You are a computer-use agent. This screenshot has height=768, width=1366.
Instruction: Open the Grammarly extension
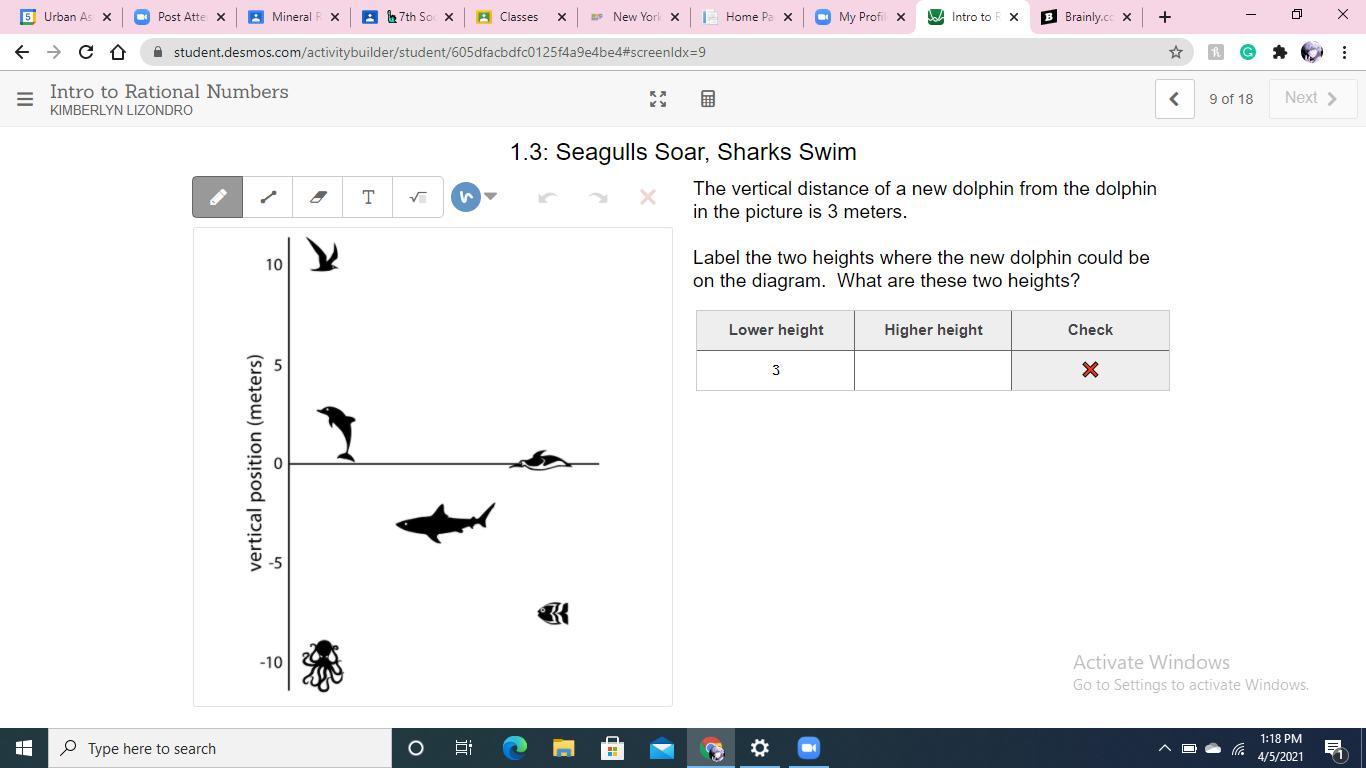(1248, 52)
